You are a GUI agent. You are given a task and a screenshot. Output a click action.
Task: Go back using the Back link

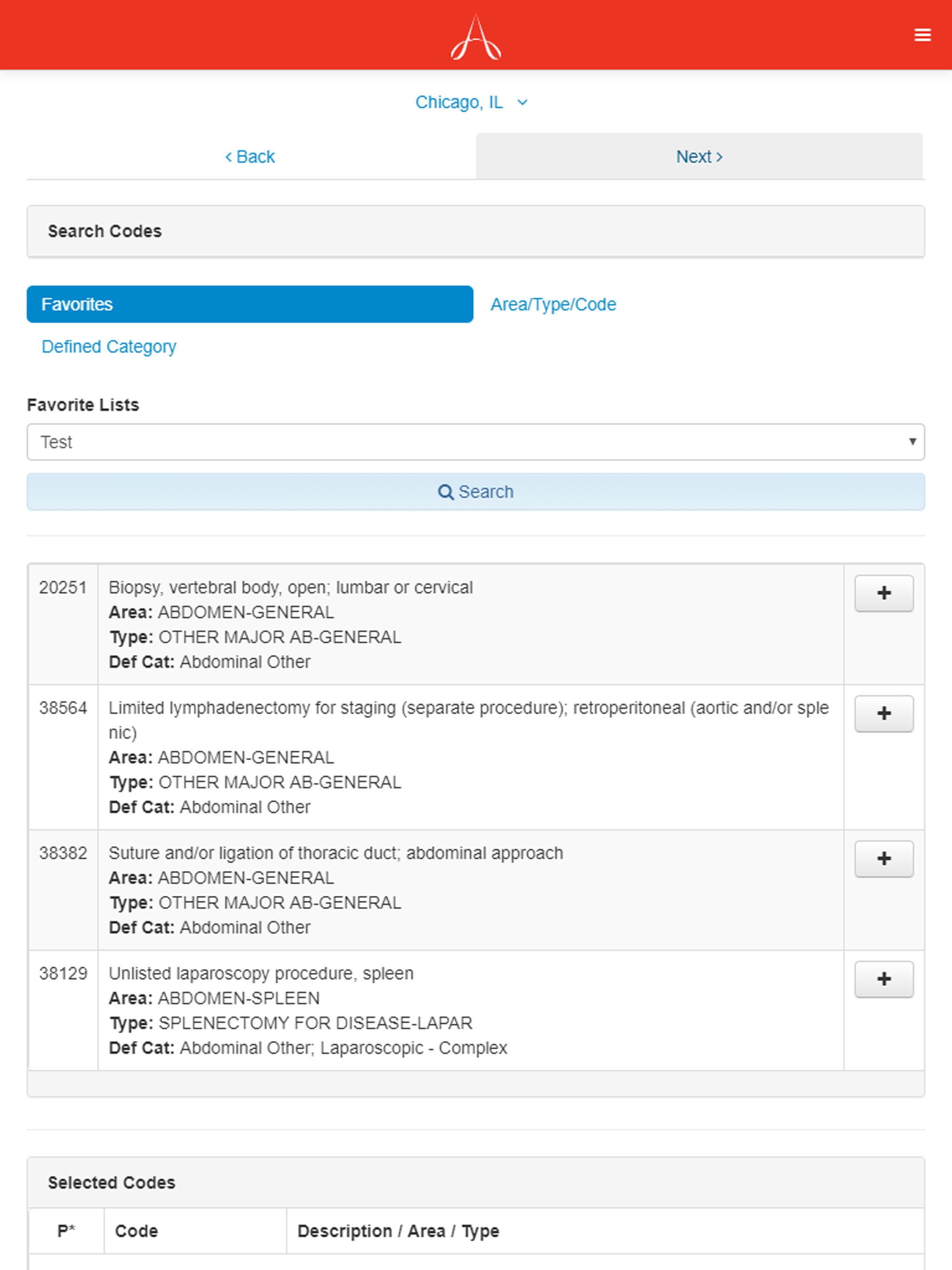pyautogui.click(x=250, y=156)
